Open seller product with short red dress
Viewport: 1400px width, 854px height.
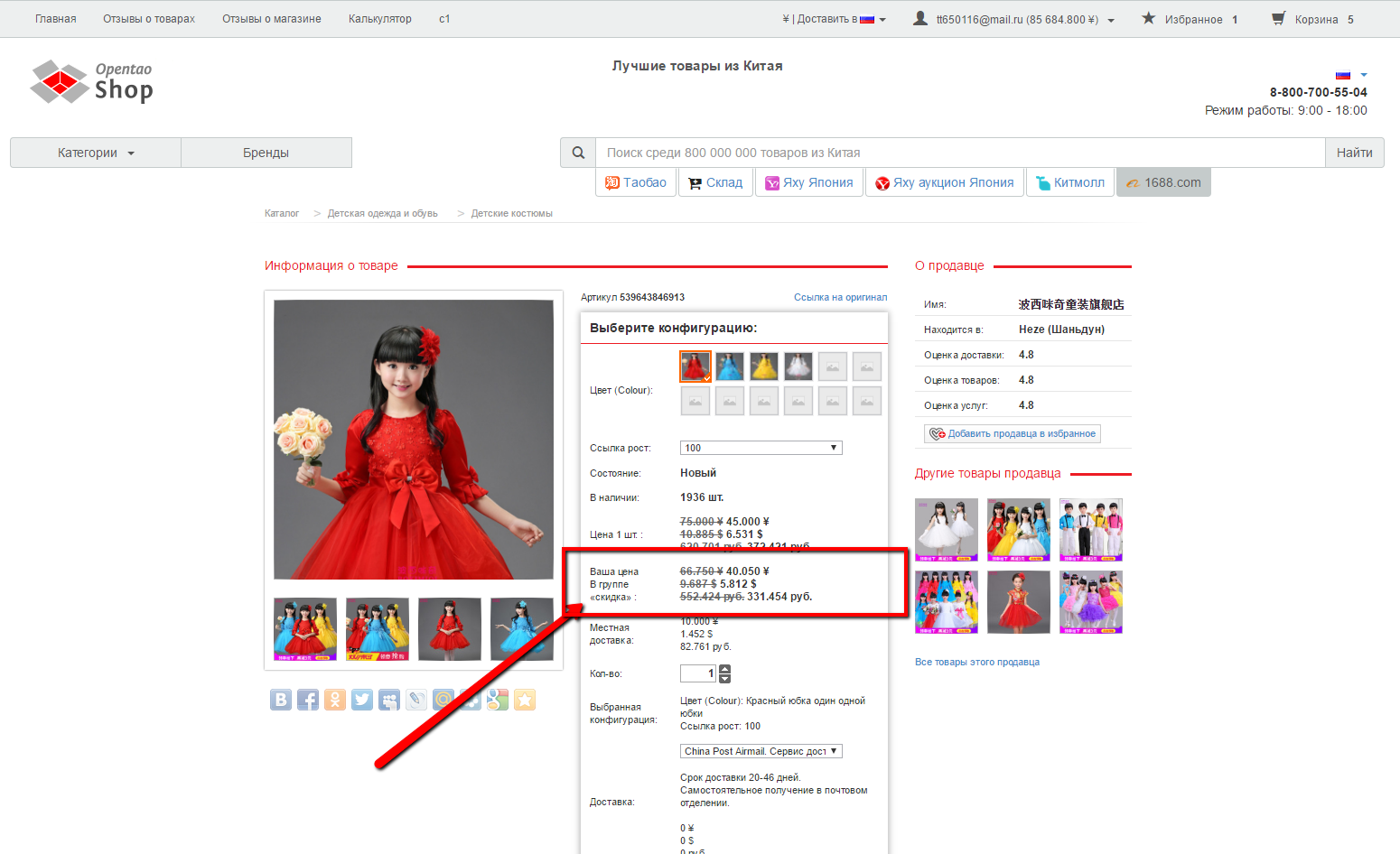pyautogui.click(x=1019, y=602)
